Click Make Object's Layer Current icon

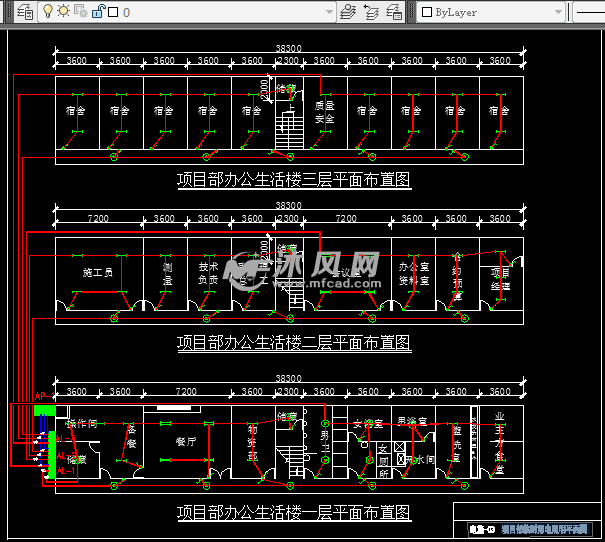pyautogui.click(x=348, y=12)
